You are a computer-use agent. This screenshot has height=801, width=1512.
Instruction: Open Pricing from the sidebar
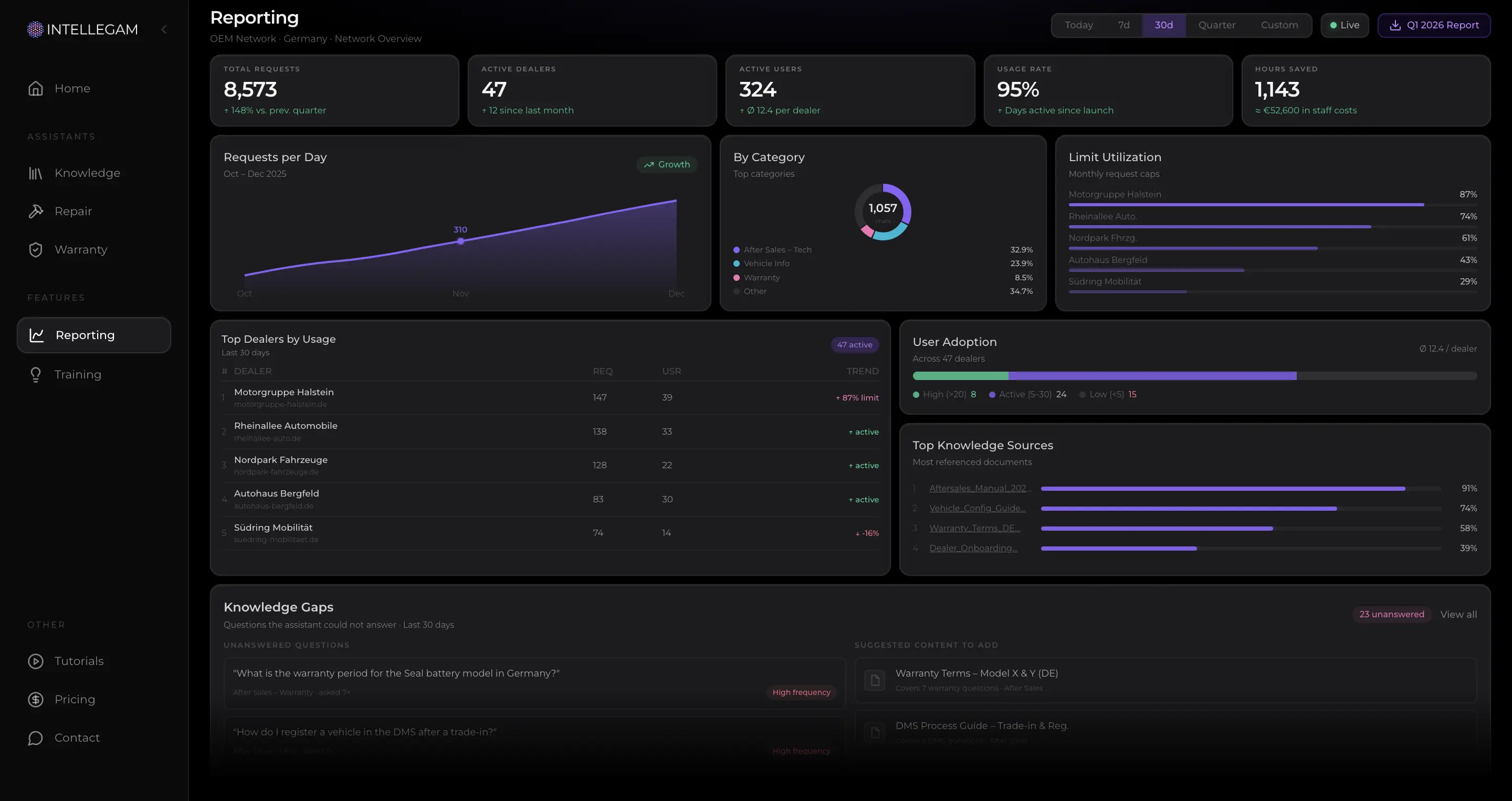coord(75,699)
